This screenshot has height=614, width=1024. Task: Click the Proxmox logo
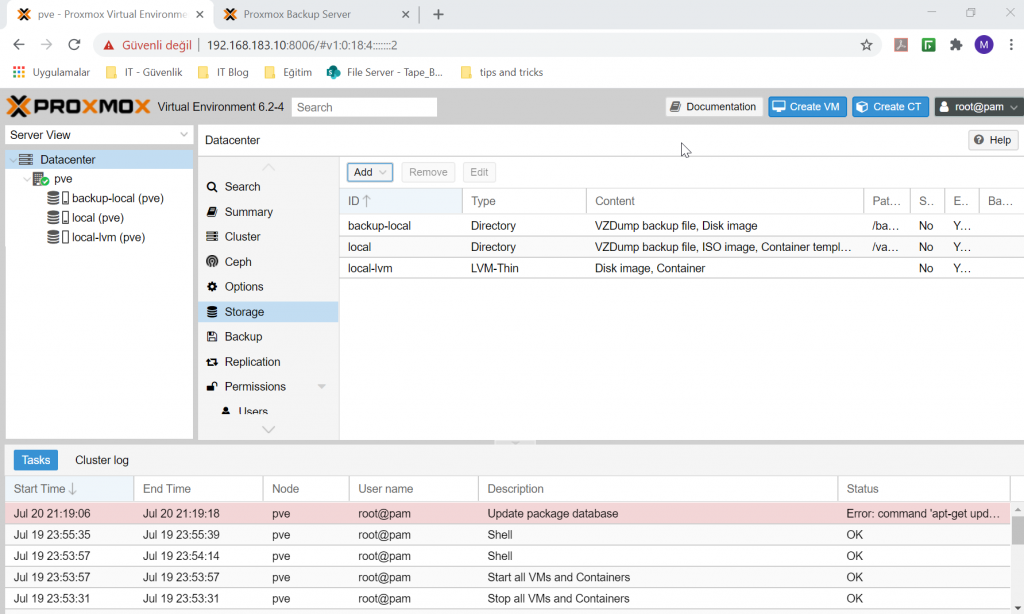(78, 106)
